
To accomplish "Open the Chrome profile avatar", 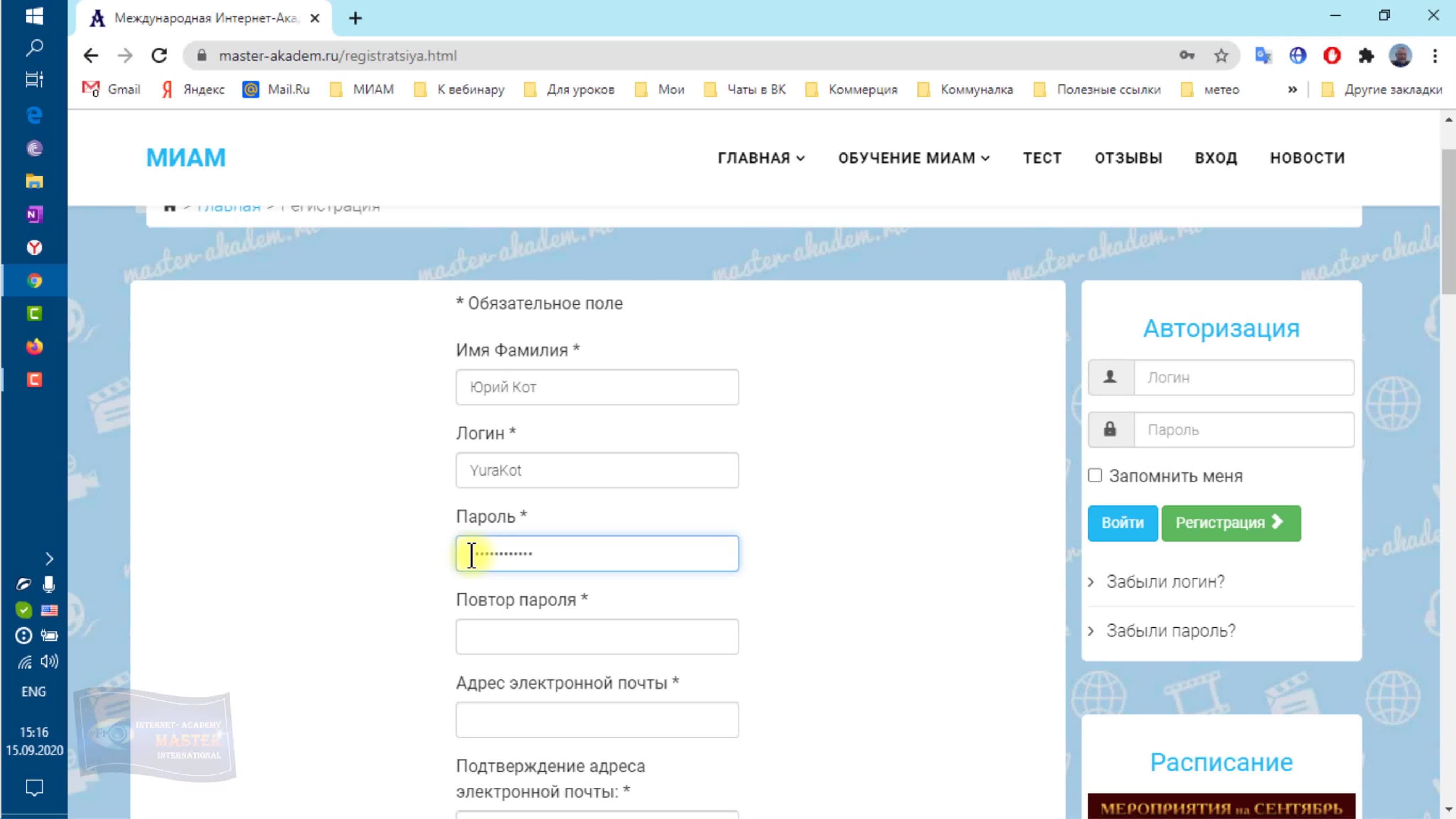I will 1401,55.
